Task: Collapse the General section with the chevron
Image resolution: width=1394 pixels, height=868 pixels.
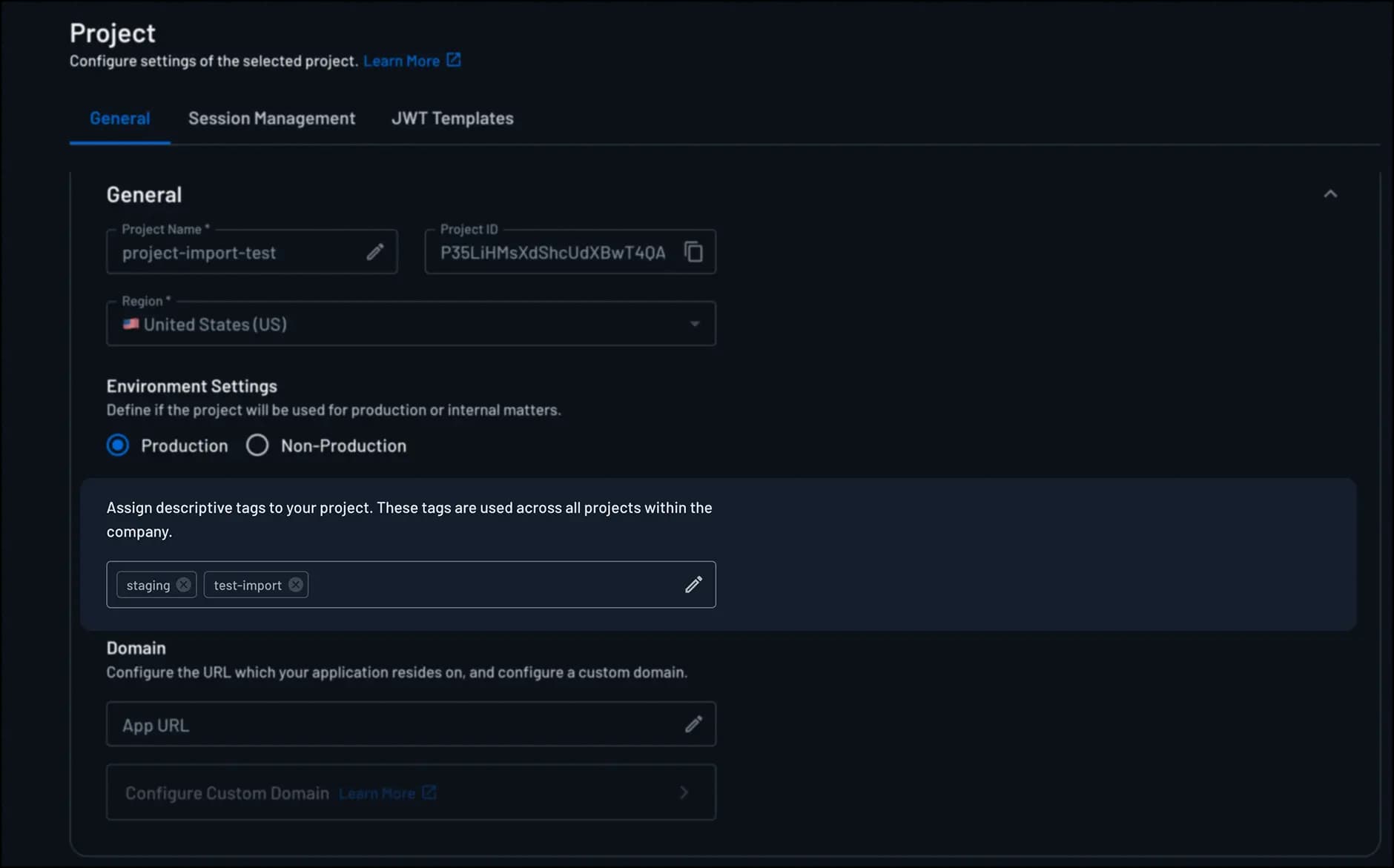Action: pyautogui.click(x=1330, y=194)
